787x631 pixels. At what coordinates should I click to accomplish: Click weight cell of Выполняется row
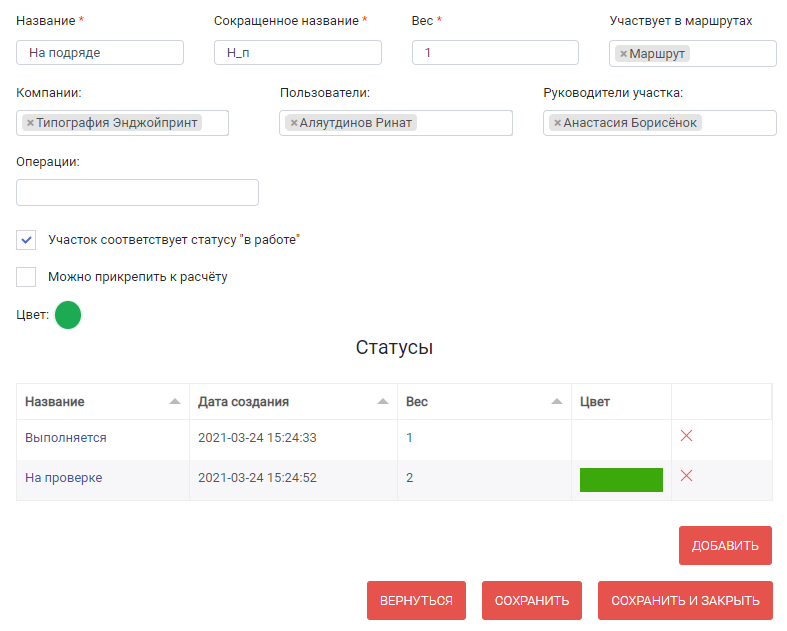tap(484, 440)
